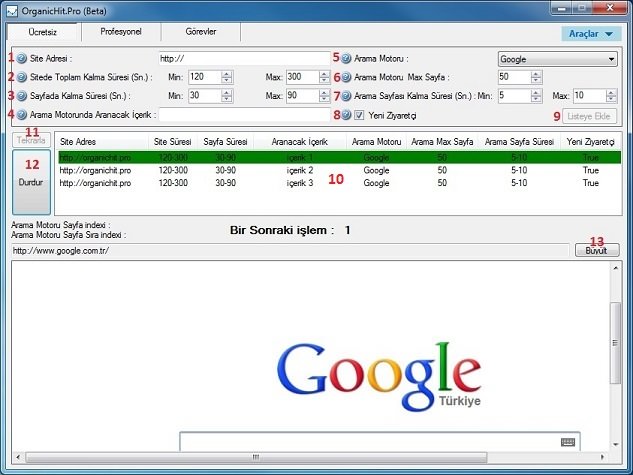The image size is (633, 475).
Task: Click stepper arrows of search page Max 10
Action: (611, 96)
